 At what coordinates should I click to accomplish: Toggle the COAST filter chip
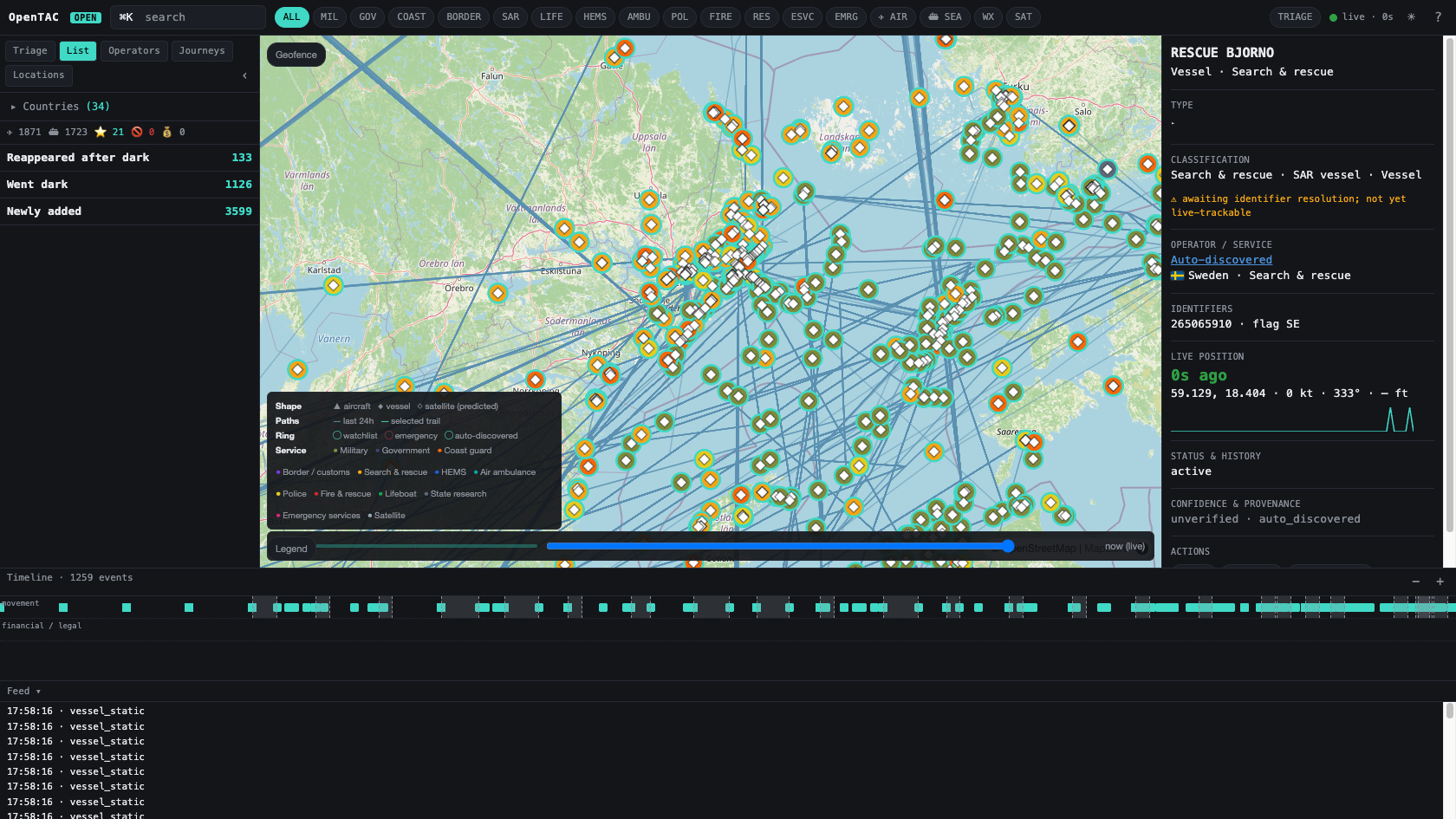(412, 17)
